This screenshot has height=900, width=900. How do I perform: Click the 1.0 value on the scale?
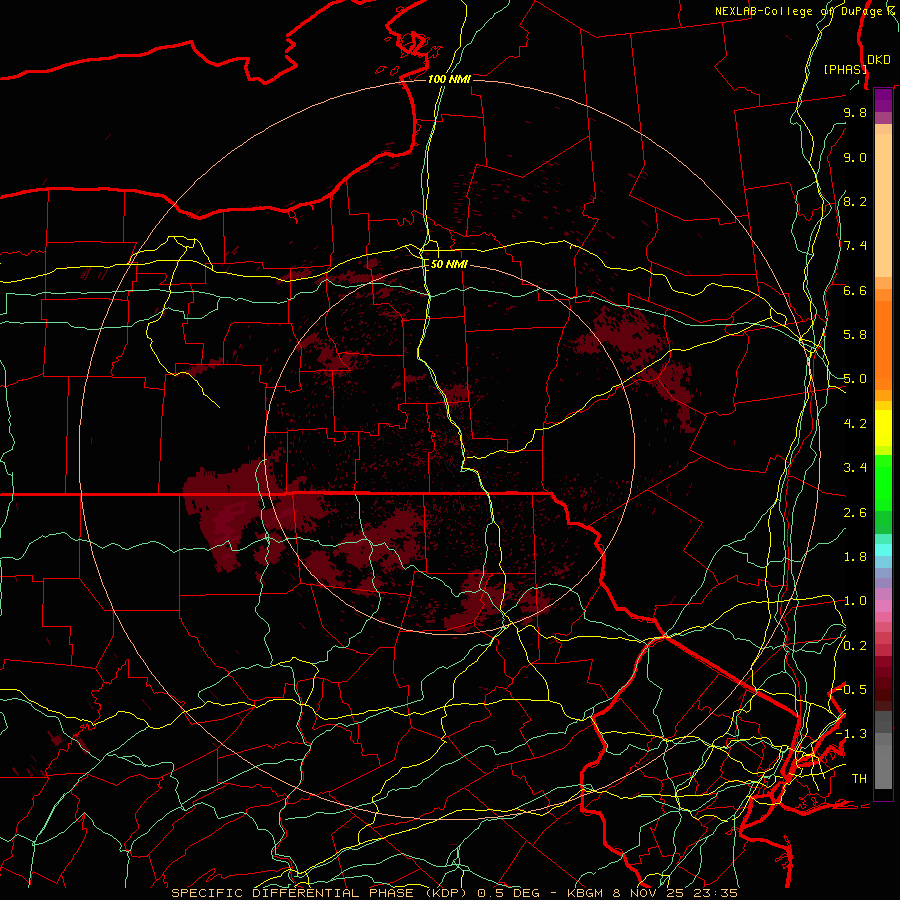[855, 601]
